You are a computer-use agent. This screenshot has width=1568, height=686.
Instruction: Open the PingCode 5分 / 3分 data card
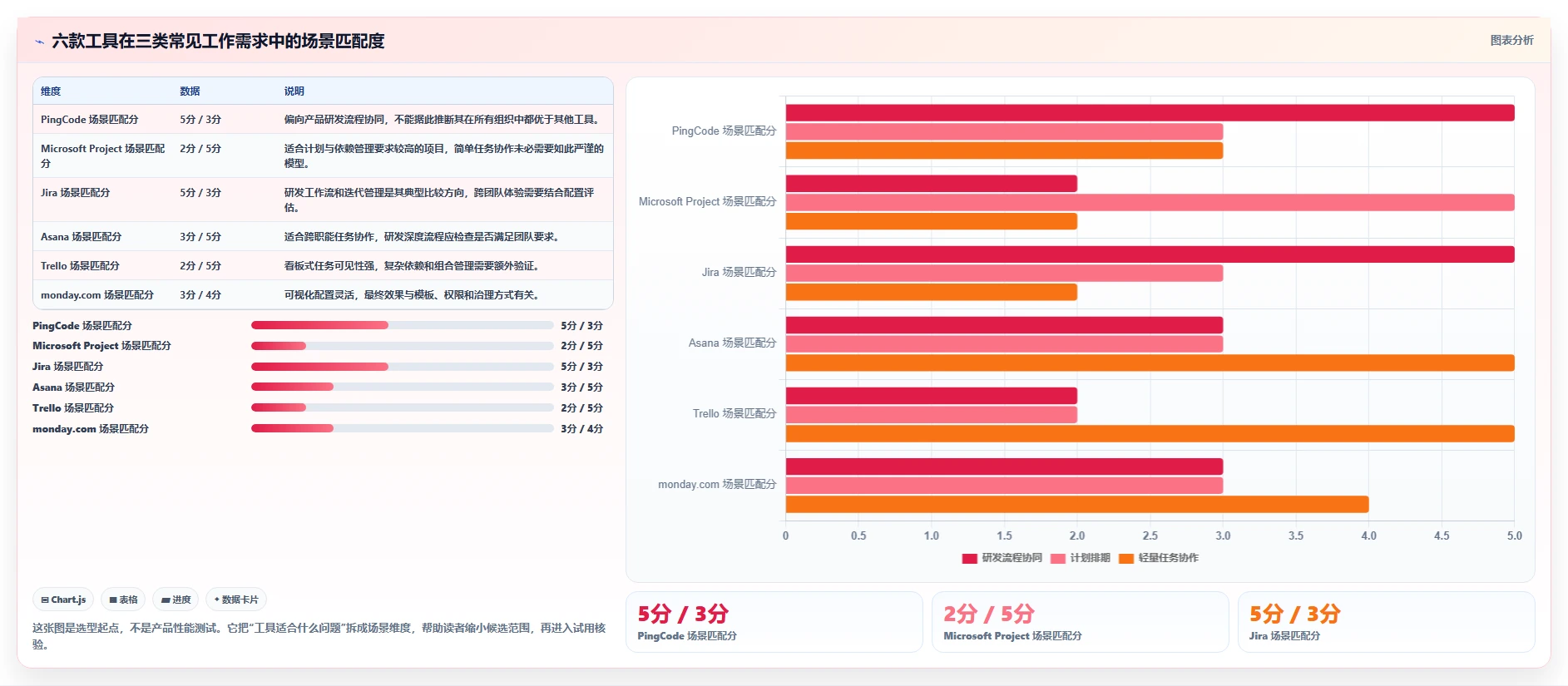(x=774, y=622)
